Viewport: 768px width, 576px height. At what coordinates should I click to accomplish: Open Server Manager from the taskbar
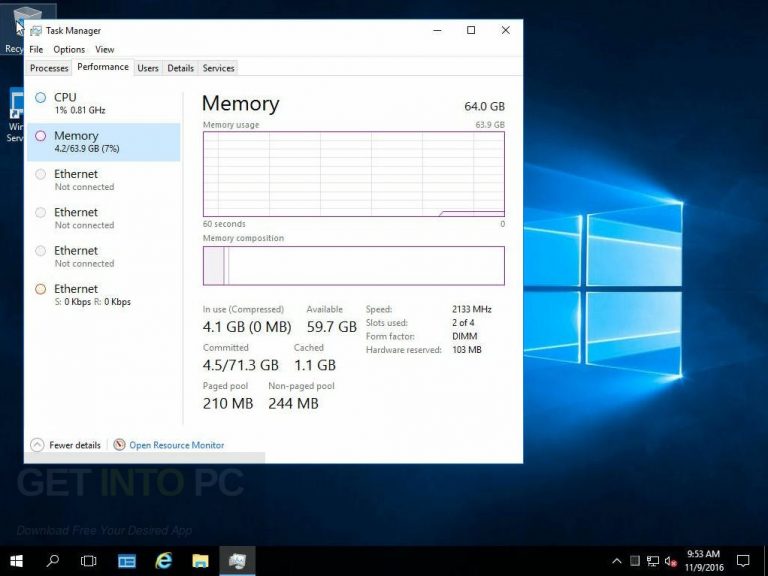tap(127, 561)
